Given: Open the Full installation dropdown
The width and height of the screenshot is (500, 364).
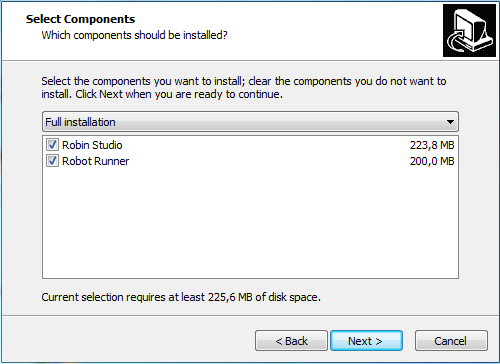Looking at the screenshot, I should (250, 122).
